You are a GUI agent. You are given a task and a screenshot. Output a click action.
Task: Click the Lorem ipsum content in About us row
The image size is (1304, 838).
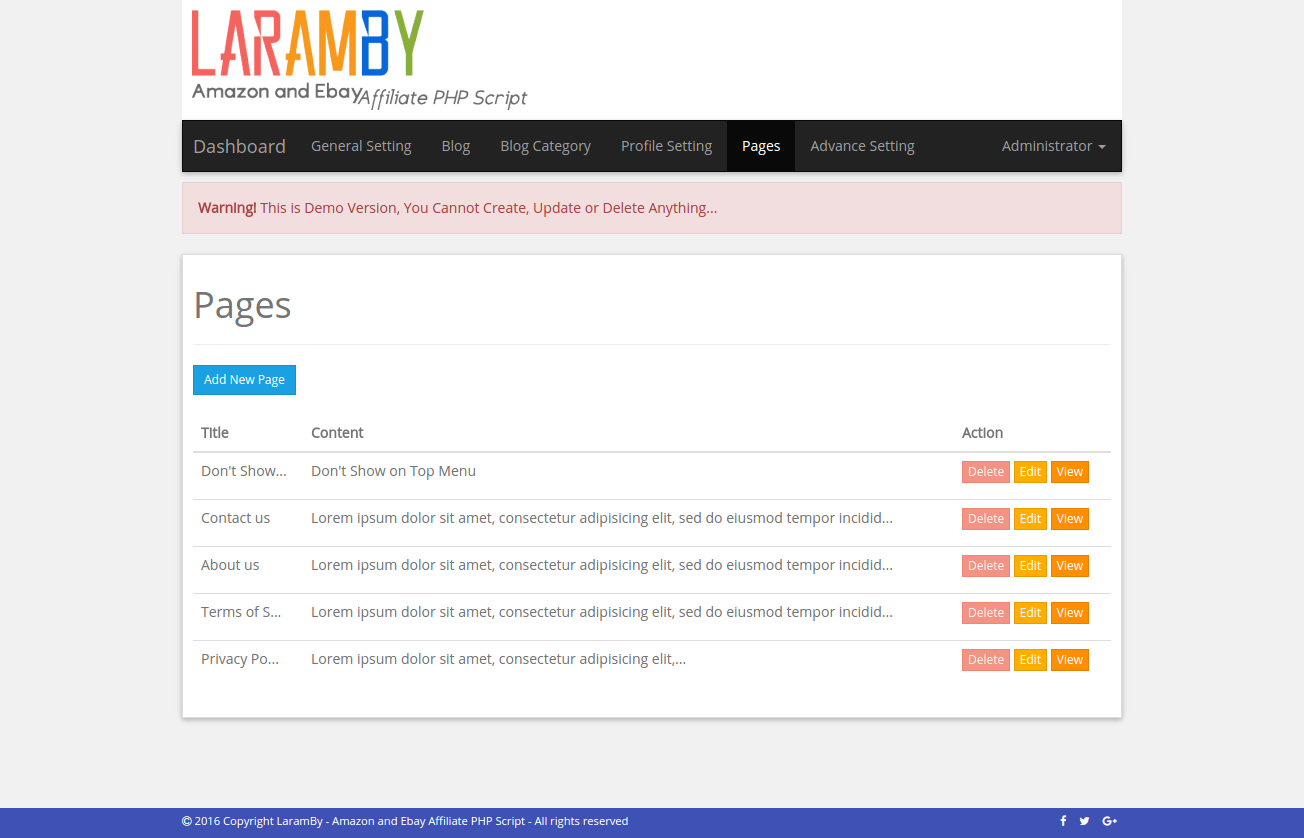[602, 565]
